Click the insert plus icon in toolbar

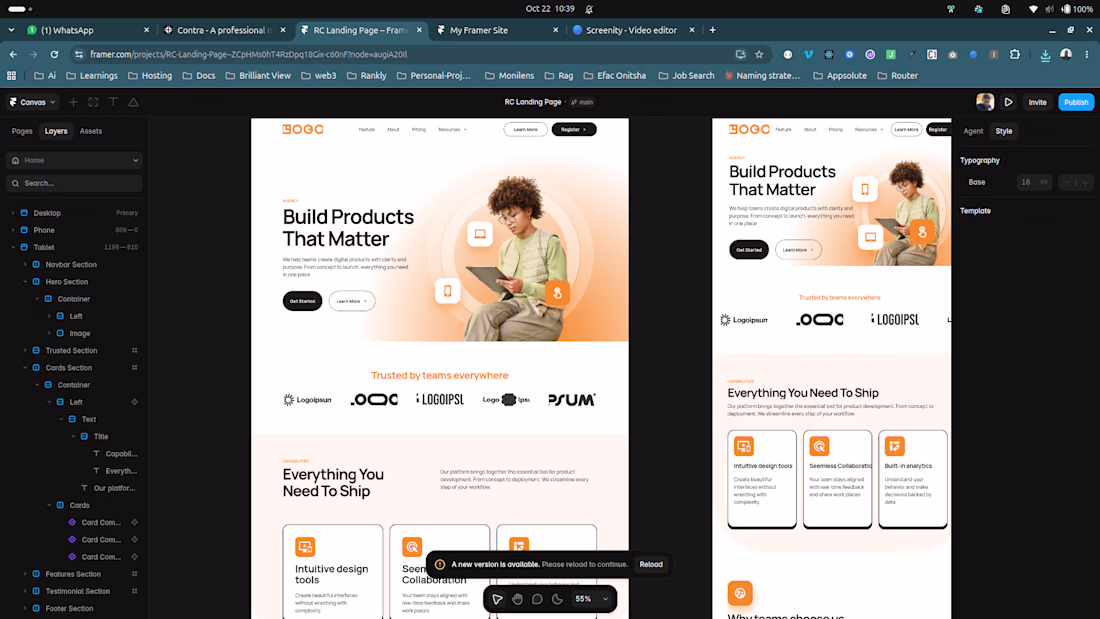pyautogui.click(x=73, y=102)
